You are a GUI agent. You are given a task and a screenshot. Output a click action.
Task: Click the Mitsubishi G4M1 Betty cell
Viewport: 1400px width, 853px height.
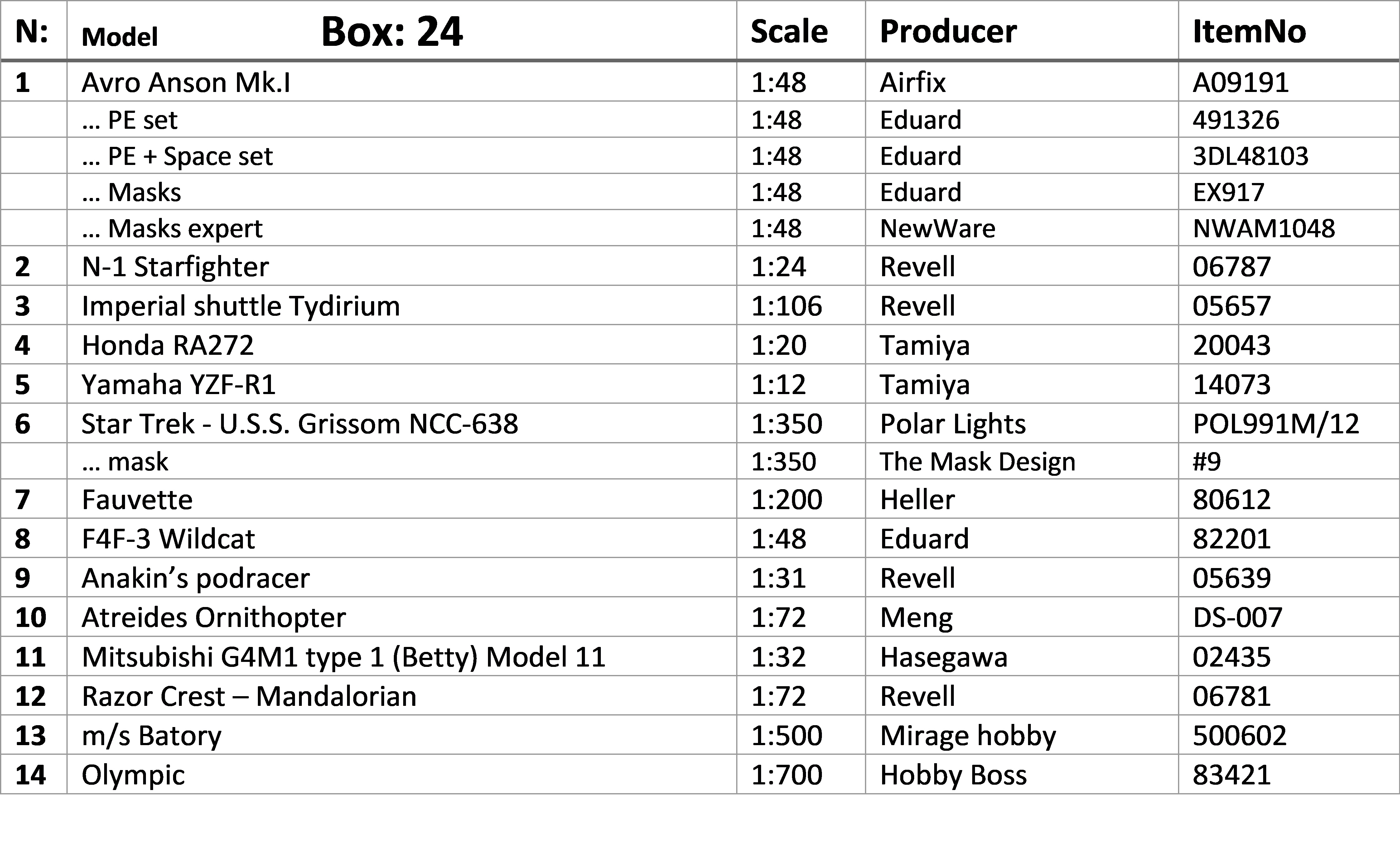click(x=402, y=656)
